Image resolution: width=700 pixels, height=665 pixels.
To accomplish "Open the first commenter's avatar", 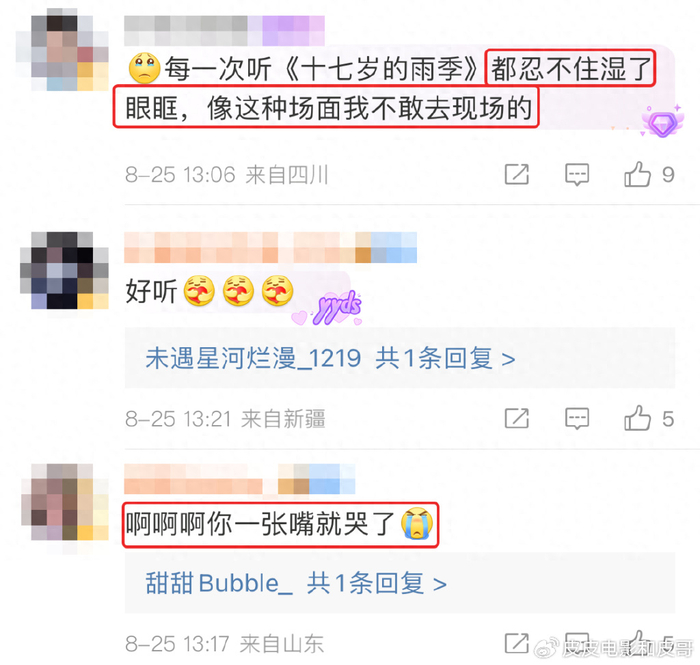I will tap(62, 49).
